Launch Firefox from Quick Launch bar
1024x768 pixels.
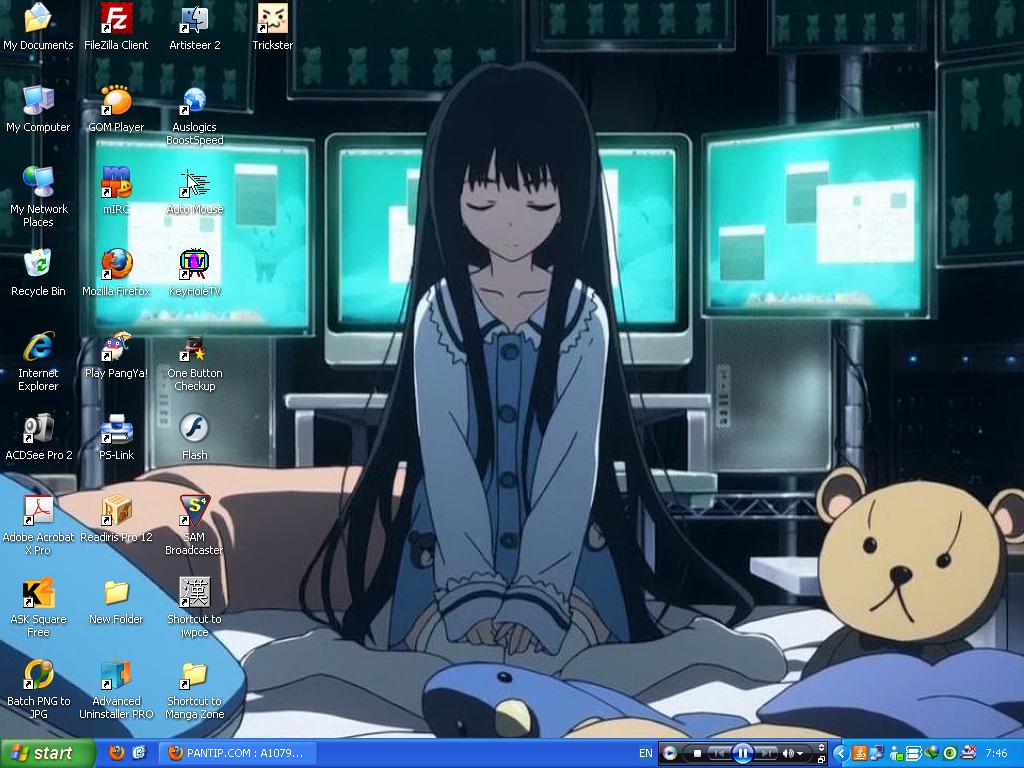[x=117, y=753]
